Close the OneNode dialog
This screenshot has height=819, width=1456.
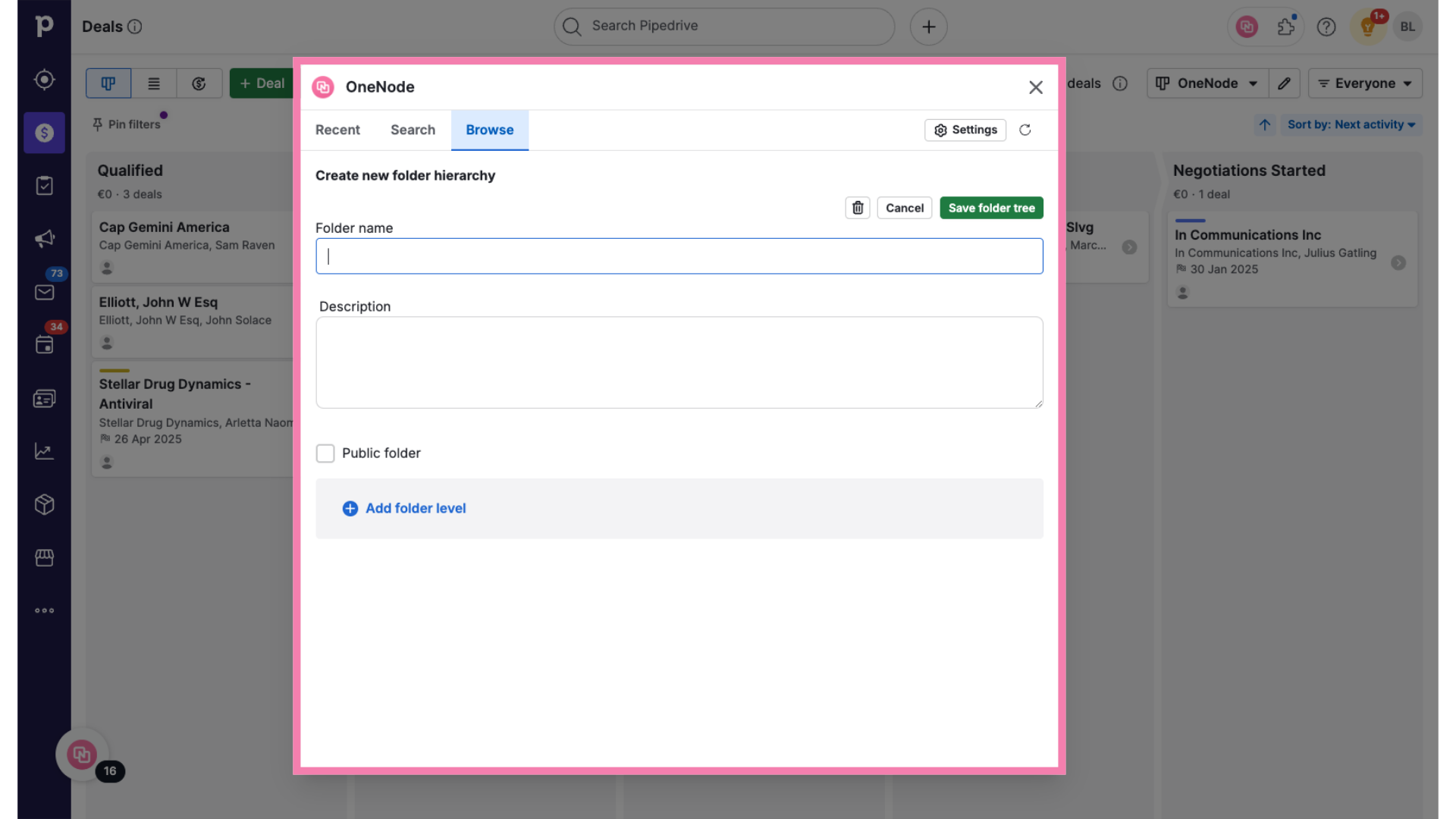[1035, 87]
